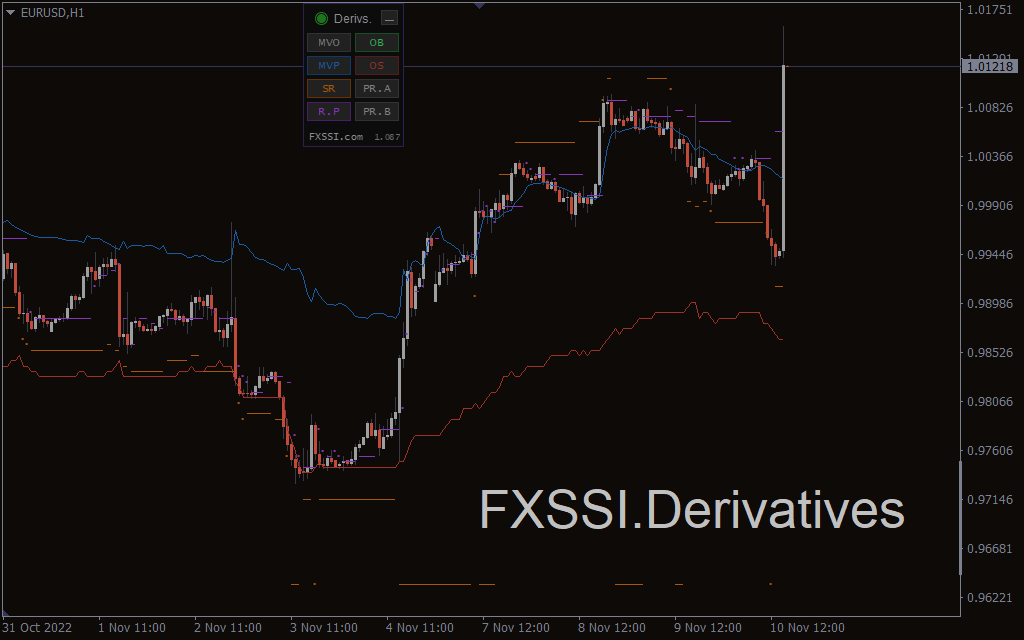Toggle the blue MVP button
This screenshot has width=1024, height=640.
[328, 65]
